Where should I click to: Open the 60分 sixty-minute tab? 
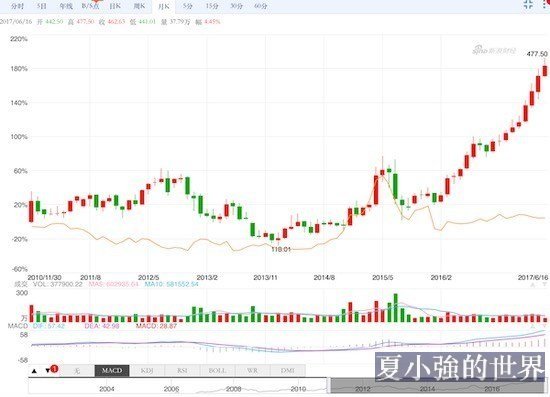tap(260, 6)
